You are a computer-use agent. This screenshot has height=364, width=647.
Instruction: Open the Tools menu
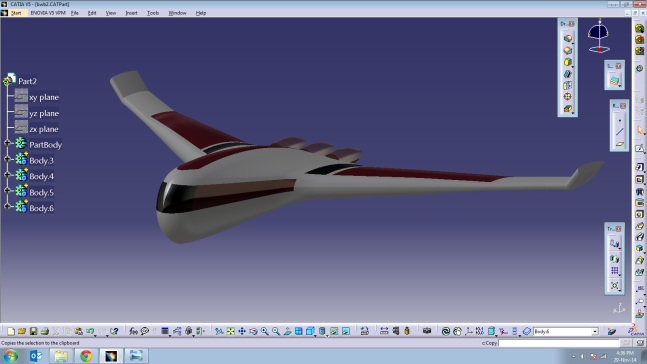153,13
